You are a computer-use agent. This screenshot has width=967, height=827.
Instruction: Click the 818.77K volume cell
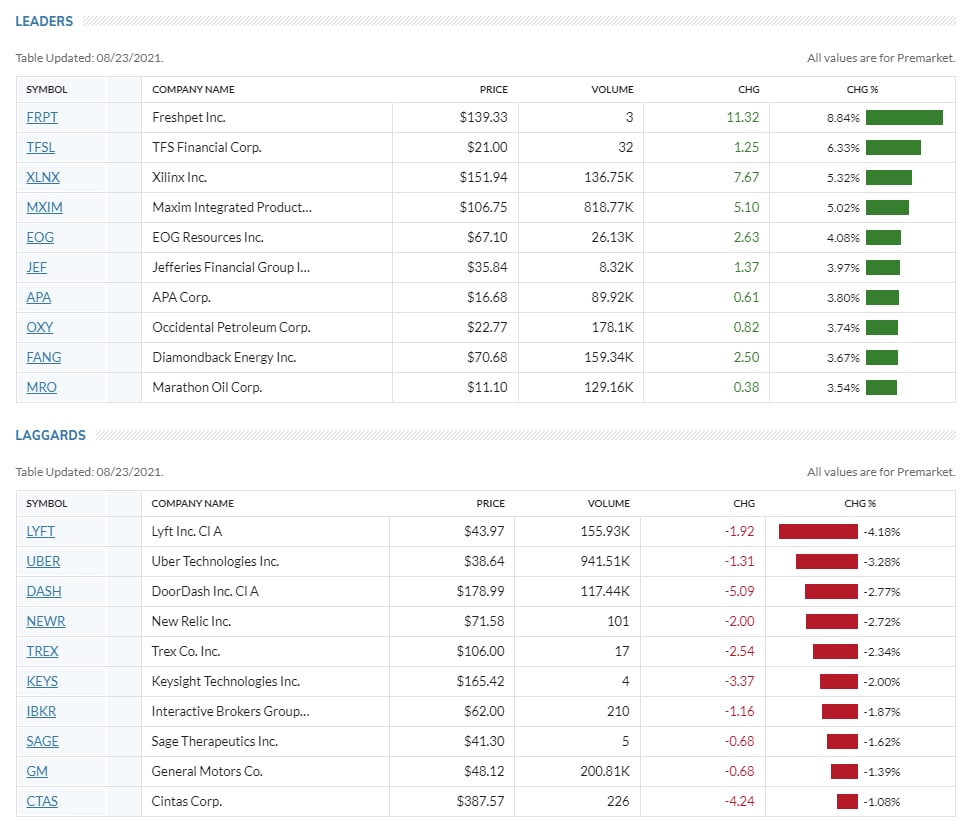[609, 207]
